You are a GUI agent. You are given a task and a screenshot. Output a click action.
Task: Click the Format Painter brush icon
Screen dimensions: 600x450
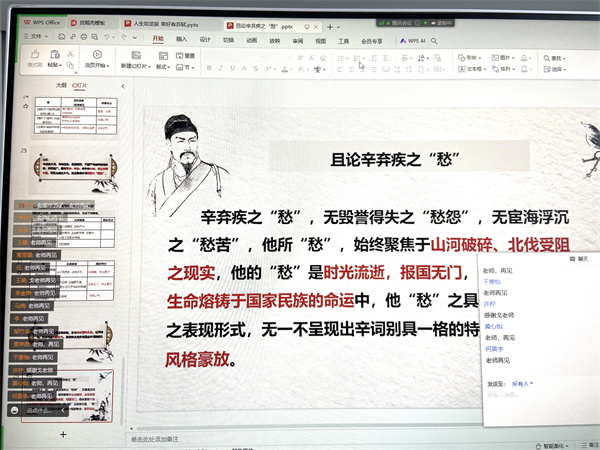click(x=35, y=54)
